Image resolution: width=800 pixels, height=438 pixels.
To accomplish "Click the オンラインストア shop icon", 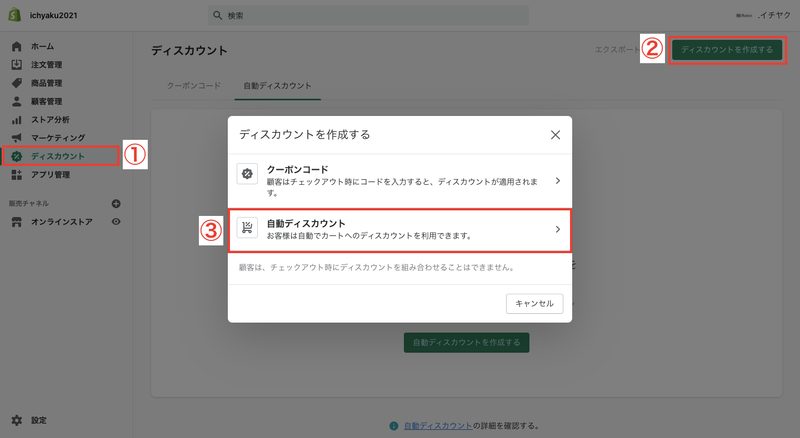I will pos(17,222).
